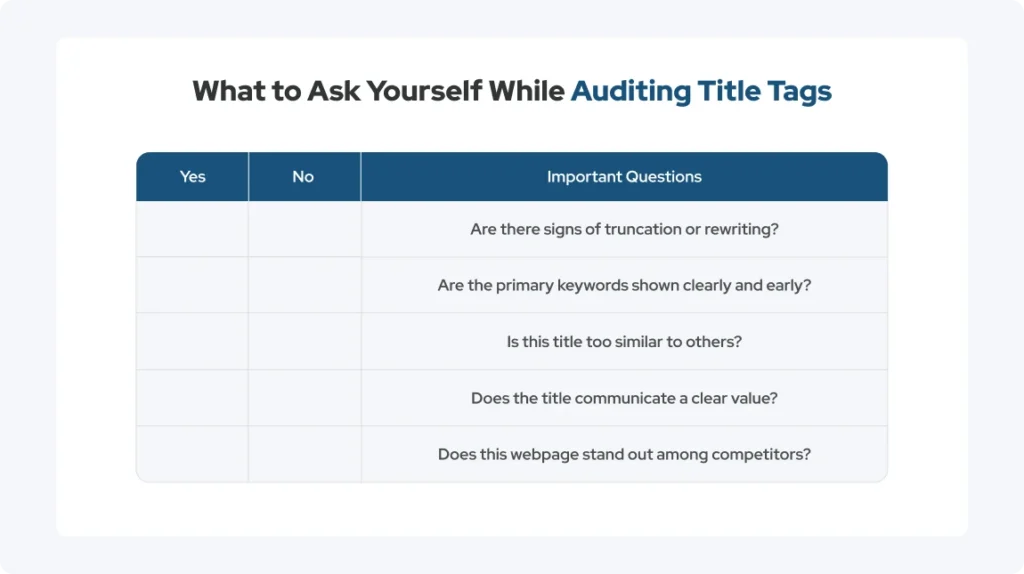
Task: Click 'Is this title too similar to others?'
Action: 624,342
